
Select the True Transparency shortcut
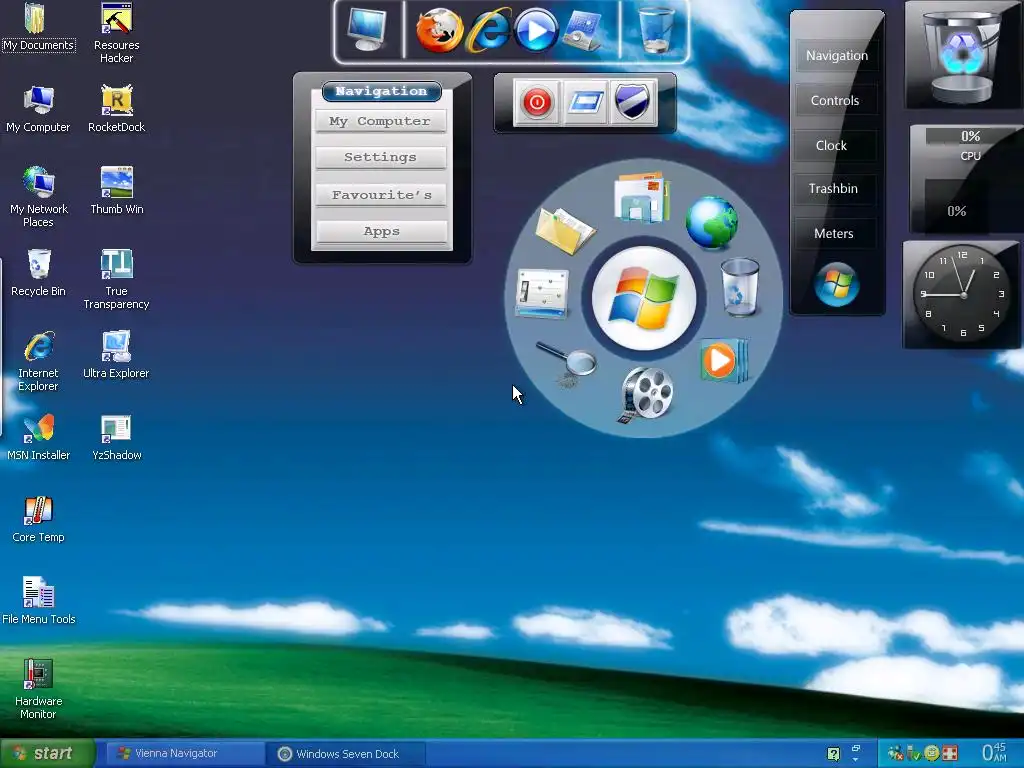point(116,279)
